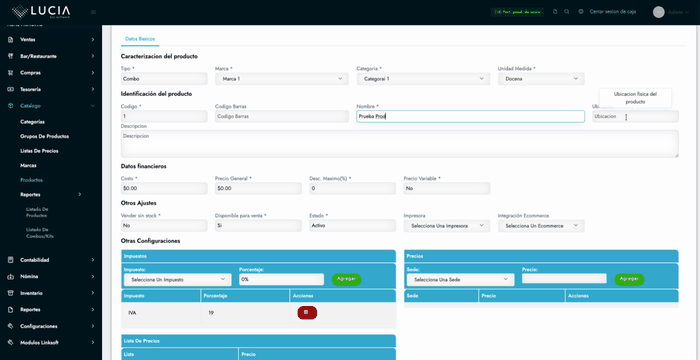Viewport: 700px width, 360px height.
Task: Click the search magnifier icon in top bar
Action: tap(567, 12)
